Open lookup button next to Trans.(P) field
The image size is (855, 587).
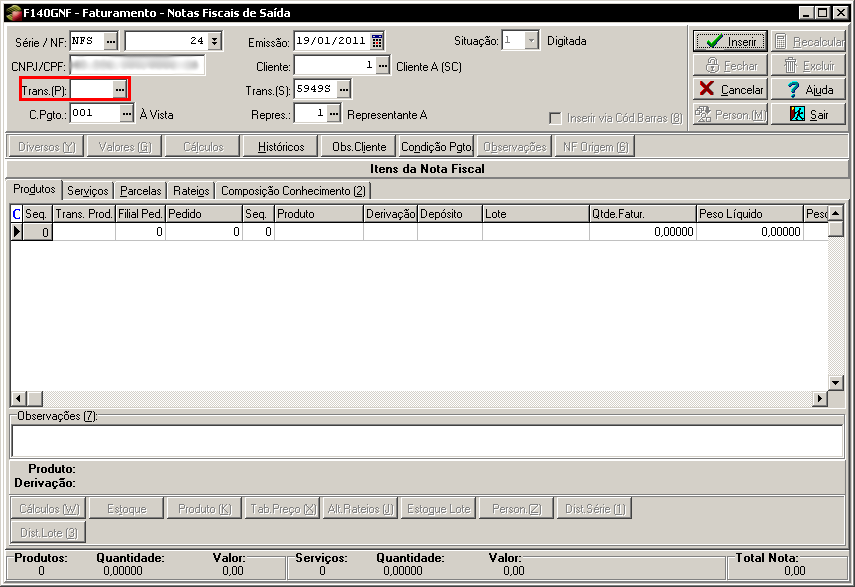120,90
